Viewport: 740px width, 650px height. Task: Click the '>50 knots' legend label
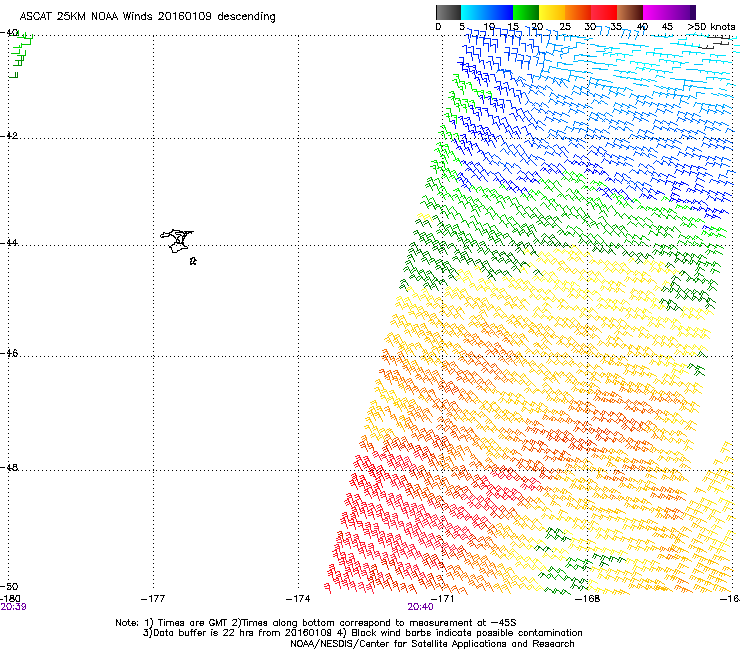coord(711,27)
